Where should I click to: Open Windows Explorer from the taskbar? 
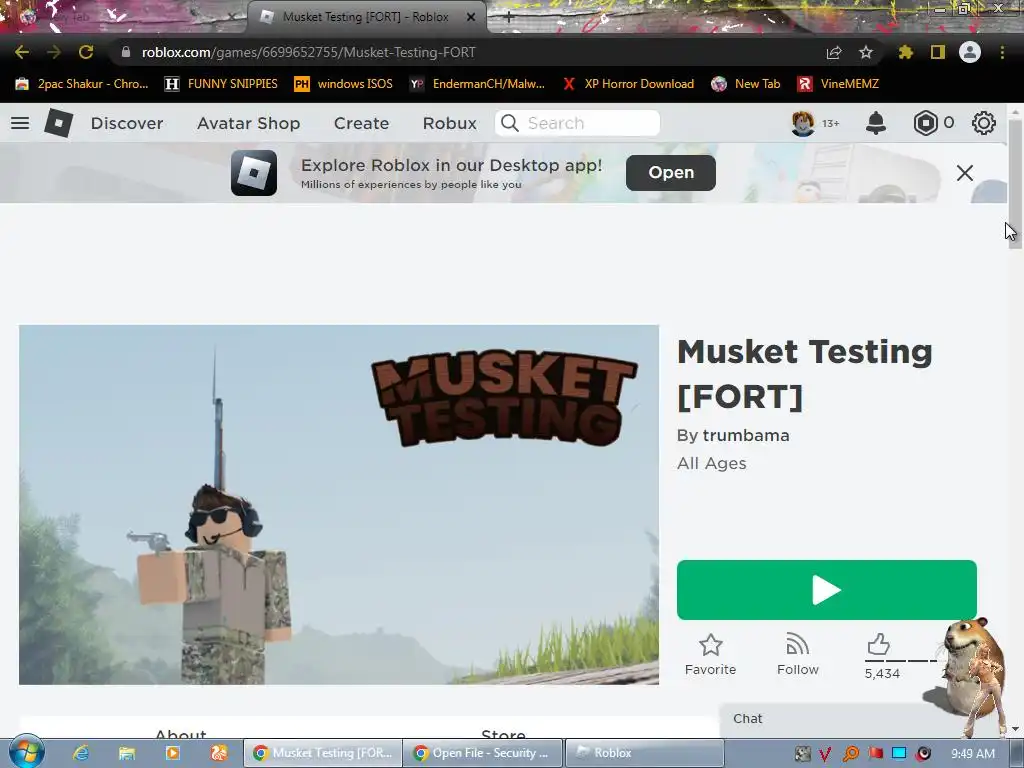point(127,753)
